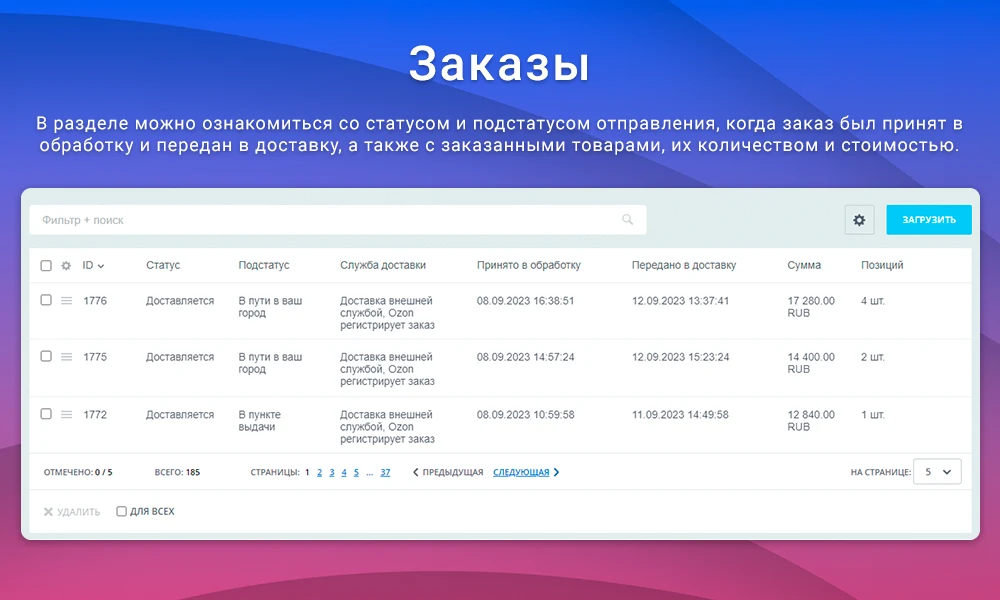Click the right arrow after Следующая
The height and width of the screenshot is (600, 1000).
click(x=556, y=472)
